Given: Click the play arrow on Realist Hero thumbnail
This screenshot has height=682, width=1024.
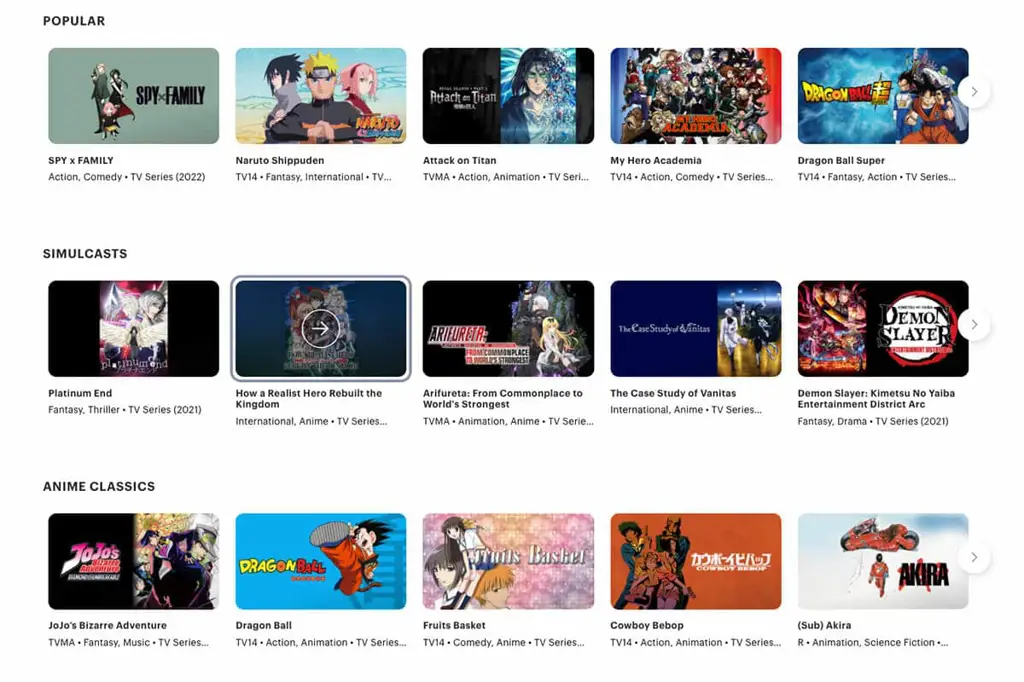Looking at the screenshot, I should pos(320,329).
